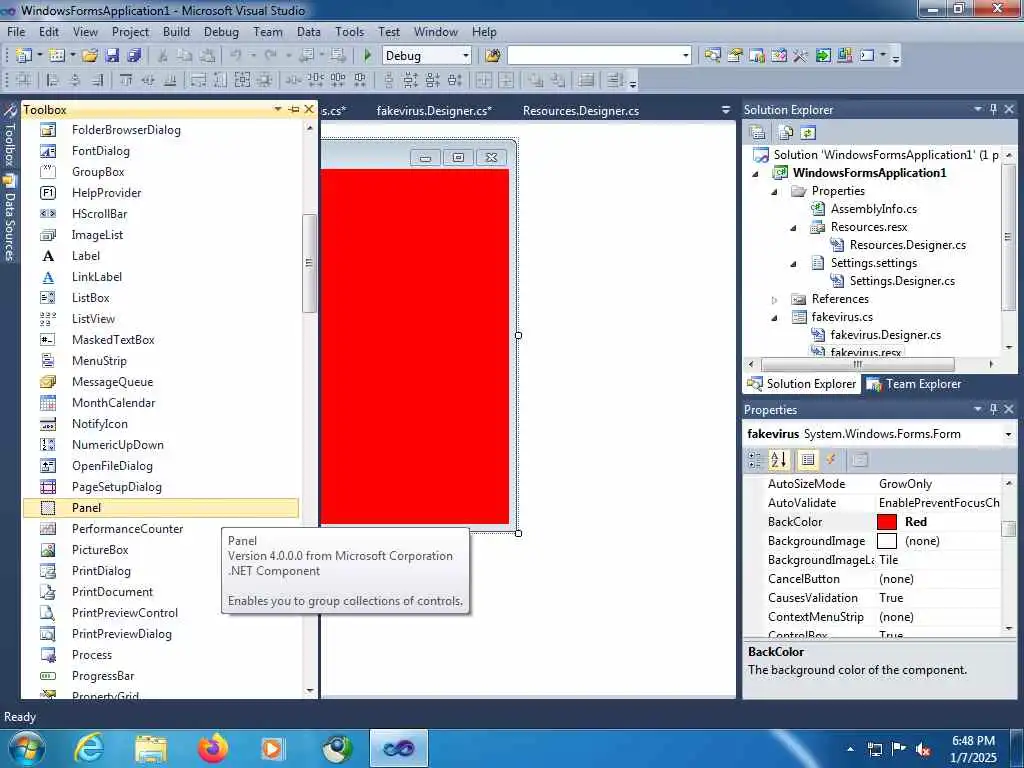1024x768 pixels.
Task: Toggle Categorized view in Properties
Action: tap(755, 460)
